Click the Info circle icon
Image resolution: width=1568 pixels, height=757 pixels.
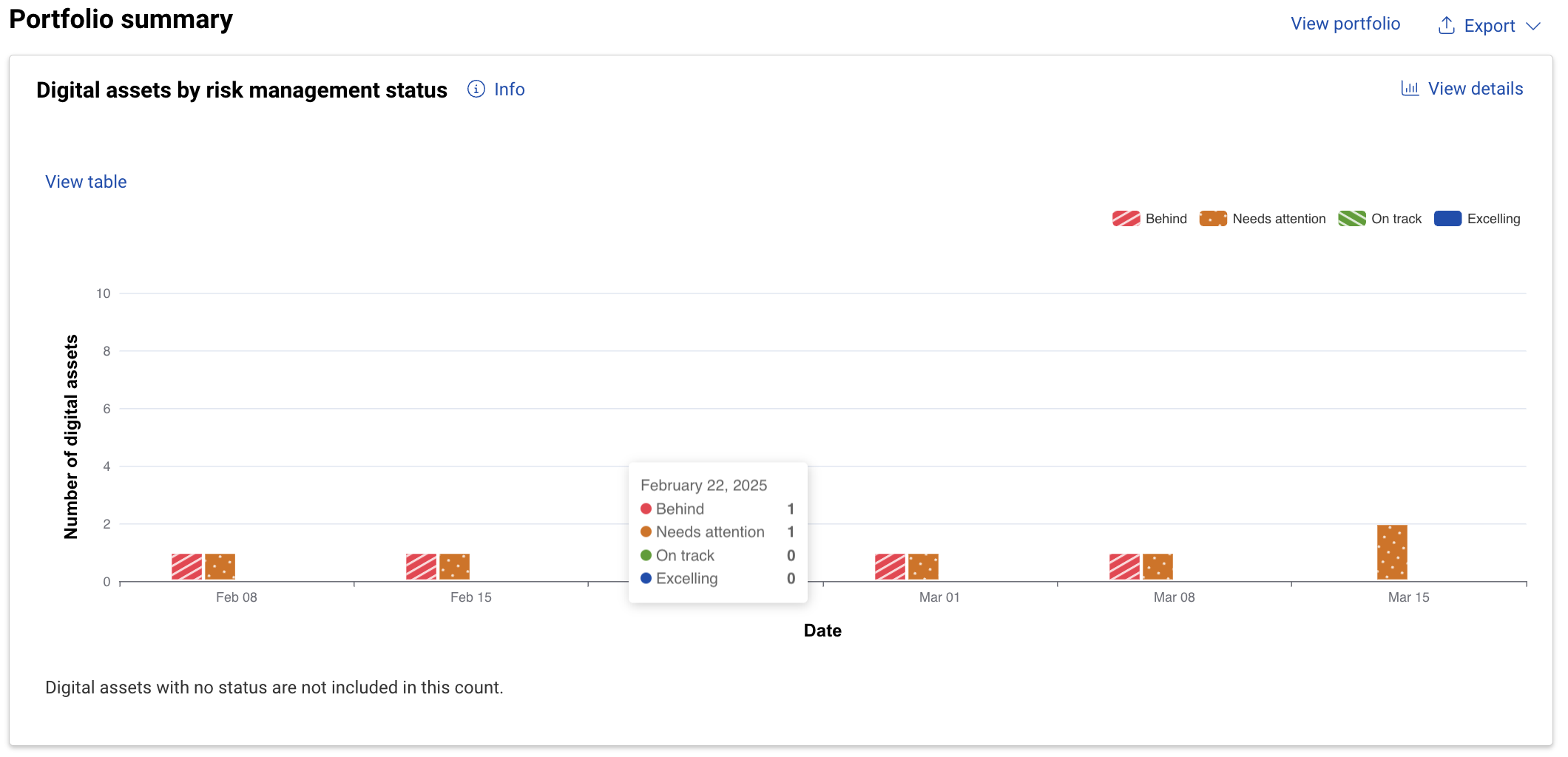click(476, 89)
